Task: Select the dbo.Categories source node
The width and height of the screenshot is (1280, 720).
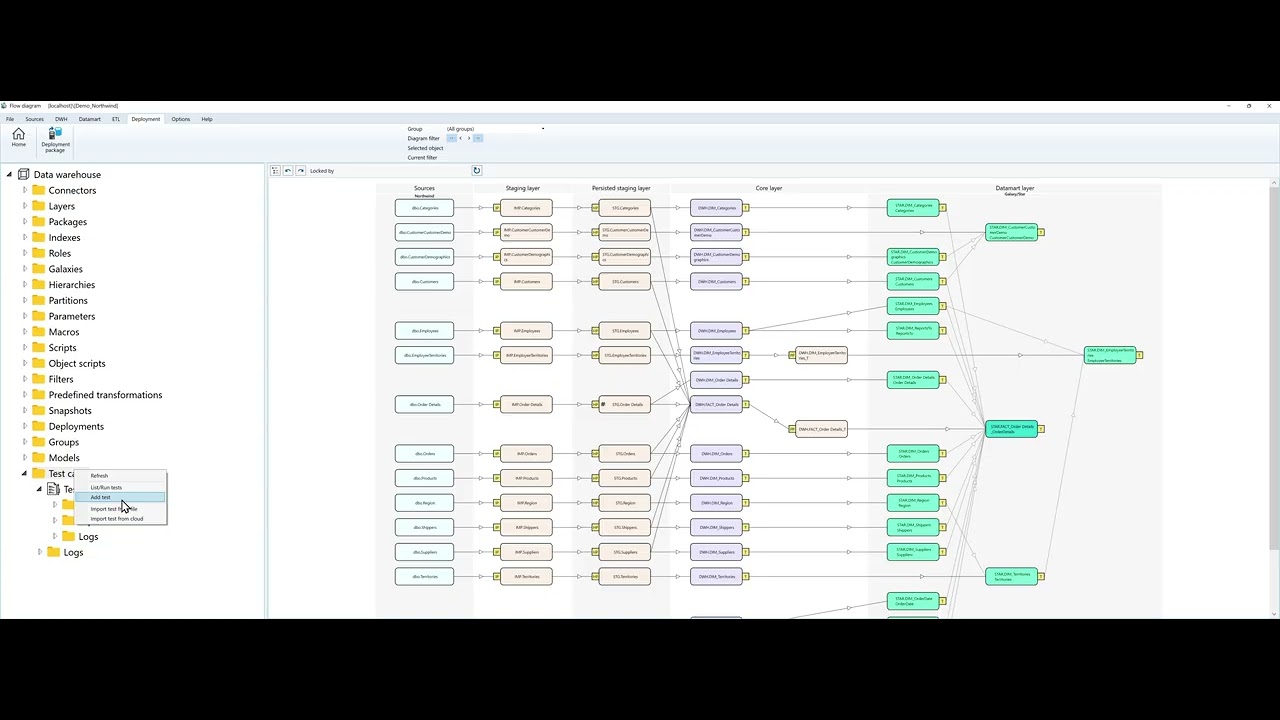Action: point(424,208)
